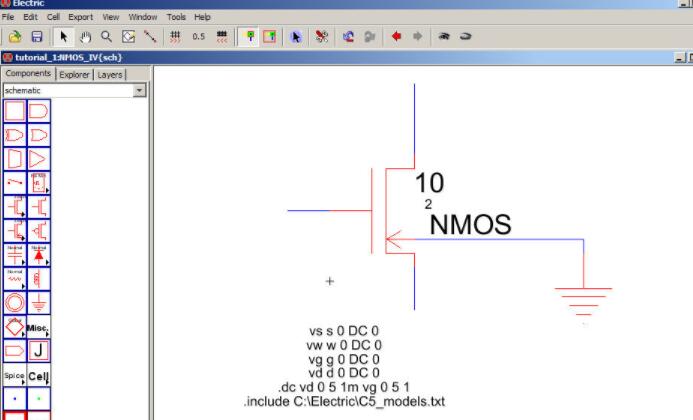Open the Export menu

click(x=80, y=17)
